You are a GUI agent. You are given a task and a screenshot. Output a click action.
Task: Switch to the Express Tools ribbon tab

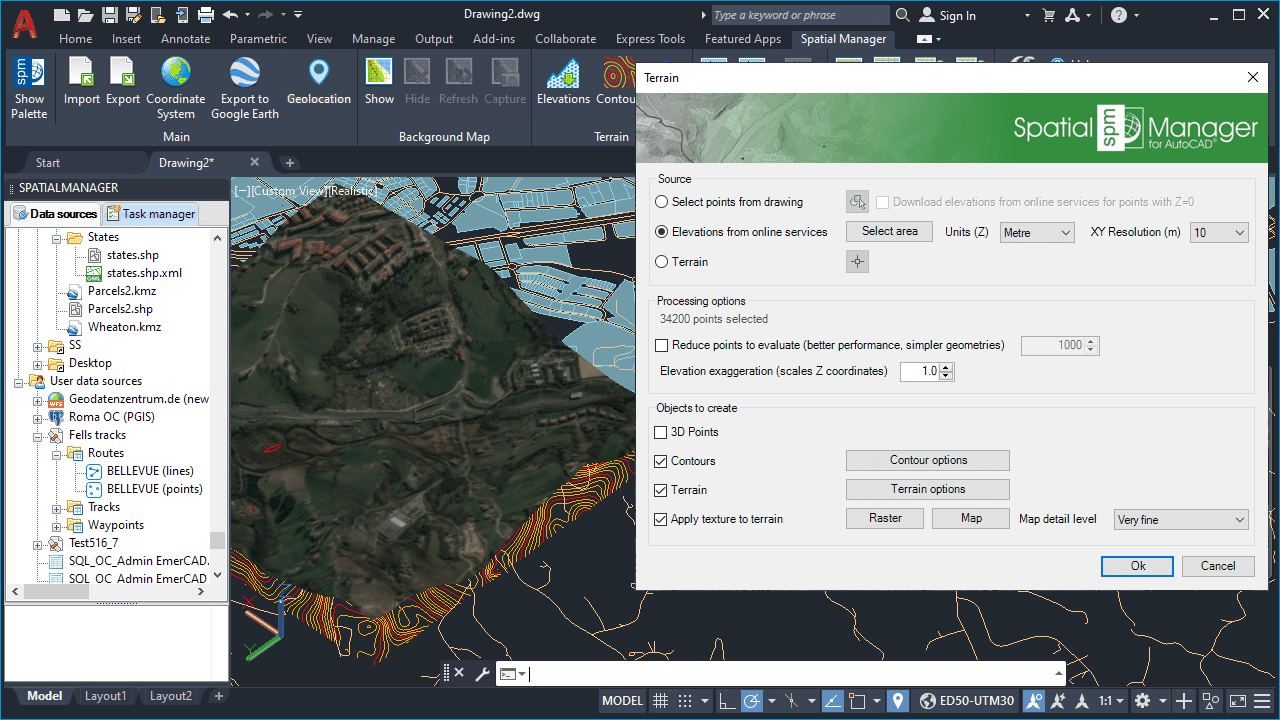tap(650, 39)
